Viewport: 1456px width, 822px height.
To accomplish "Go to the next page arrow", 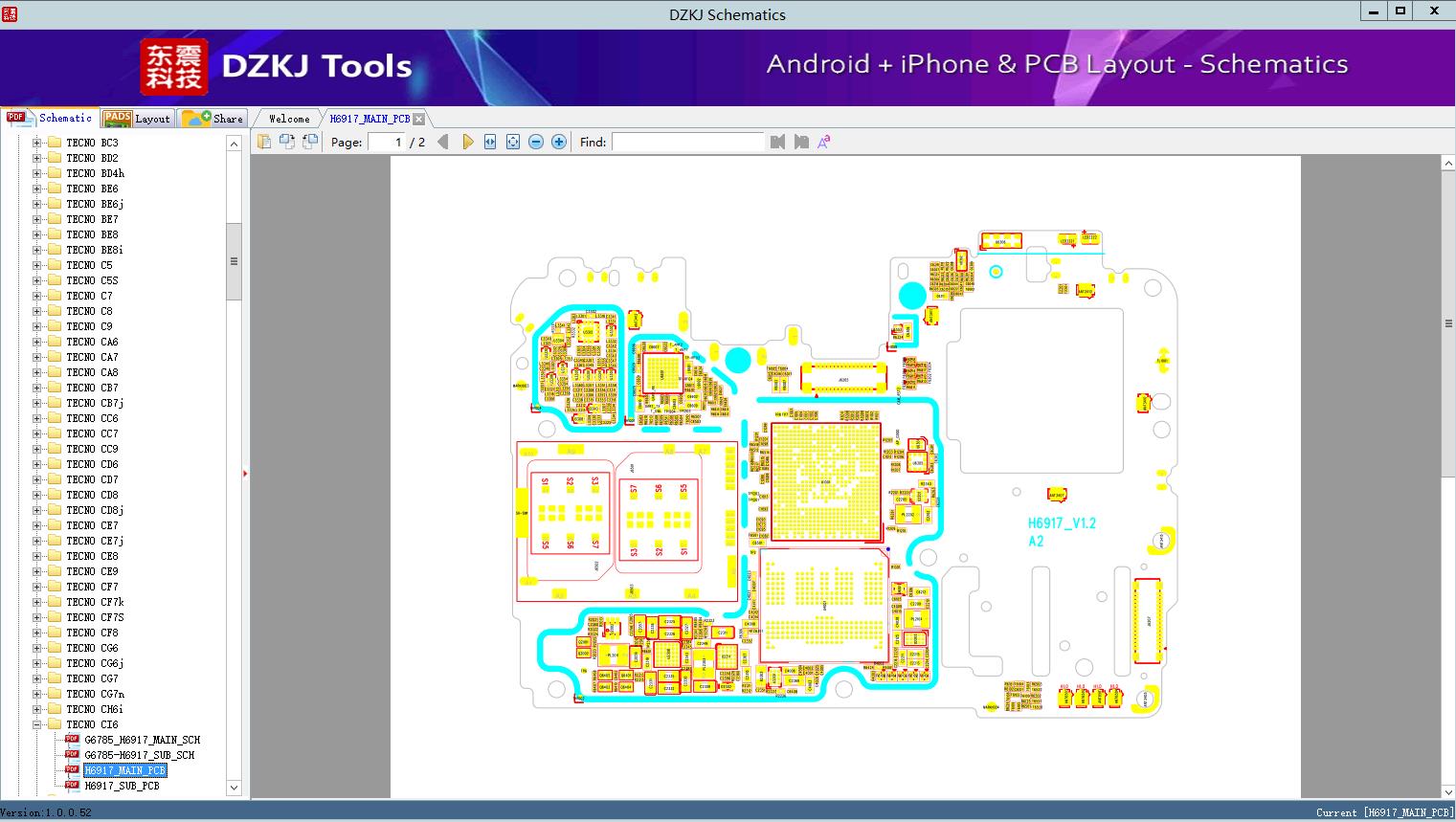I will click(x=467, y=142).
